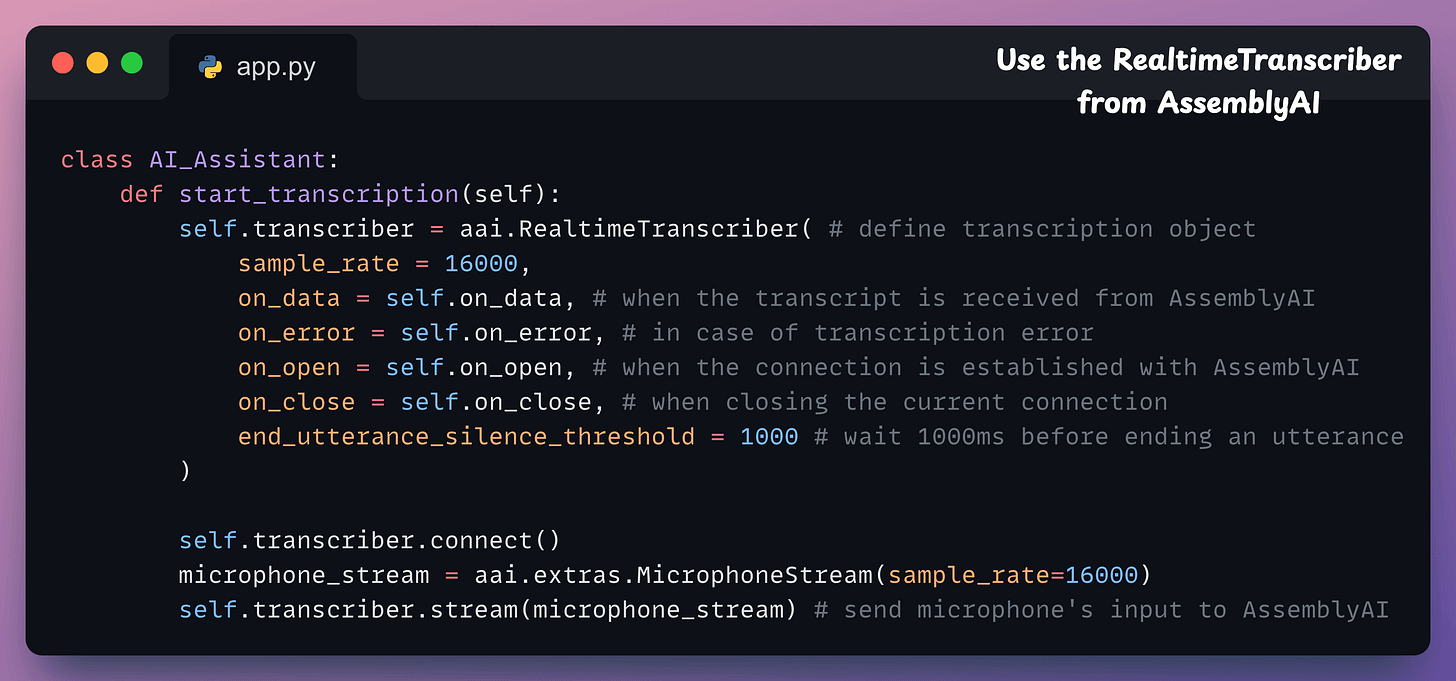Maximize the window using the green button
The image size is (1456, 681).
click(131, 63)
